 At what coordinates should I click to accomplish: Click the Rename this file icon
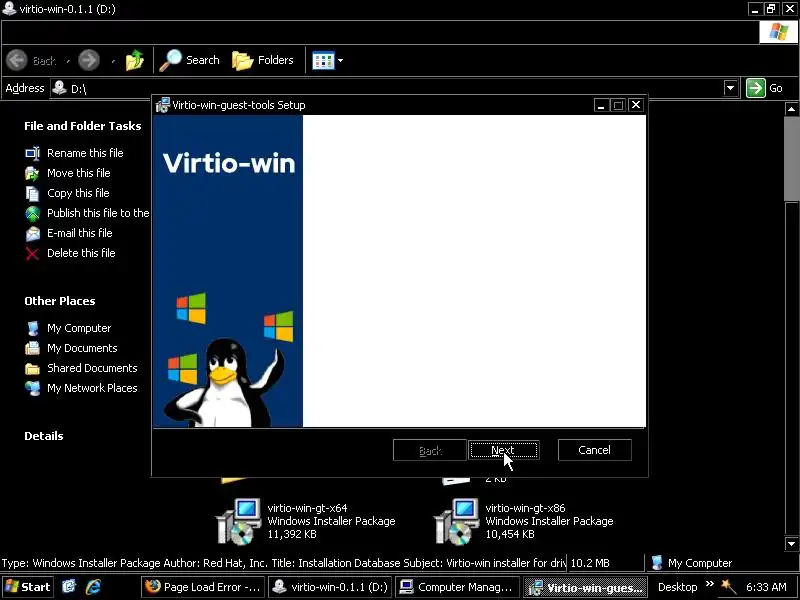pyautogui.click(x=33, y=153)
